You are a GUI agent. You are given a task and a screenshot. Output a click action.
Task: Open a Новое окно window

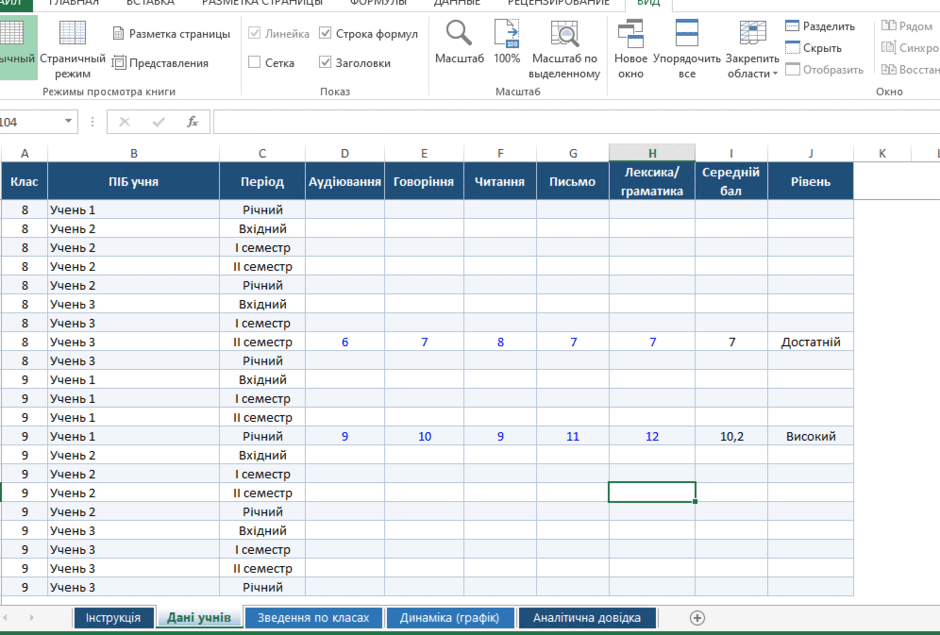tap(631, 48)
